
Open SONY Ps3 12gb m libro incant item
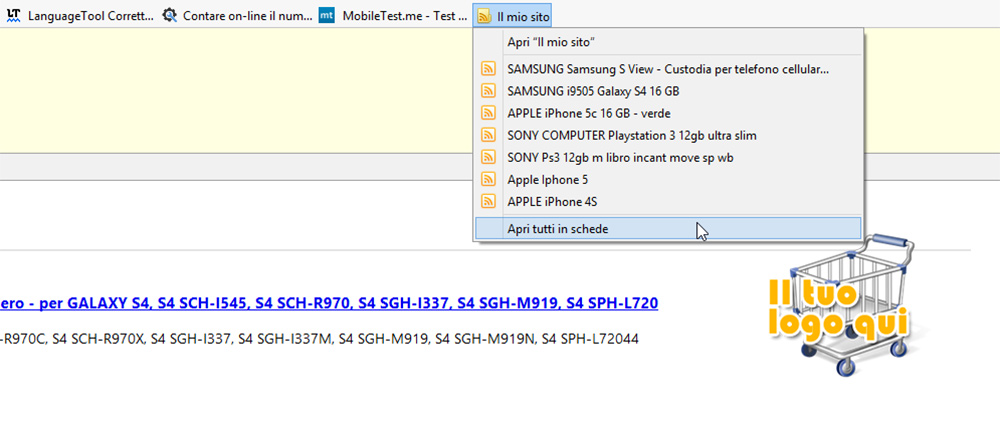click(x=668, y=157)
